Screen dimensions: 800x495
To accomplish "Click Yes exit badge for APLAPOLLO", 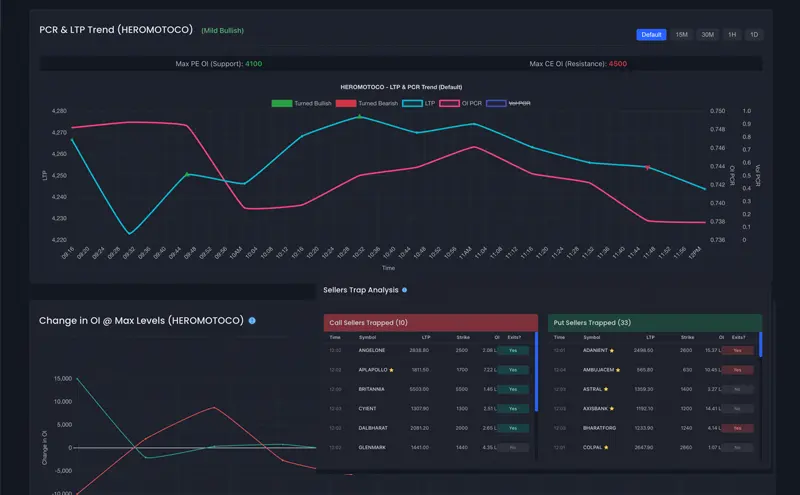I will coord(513,370).
